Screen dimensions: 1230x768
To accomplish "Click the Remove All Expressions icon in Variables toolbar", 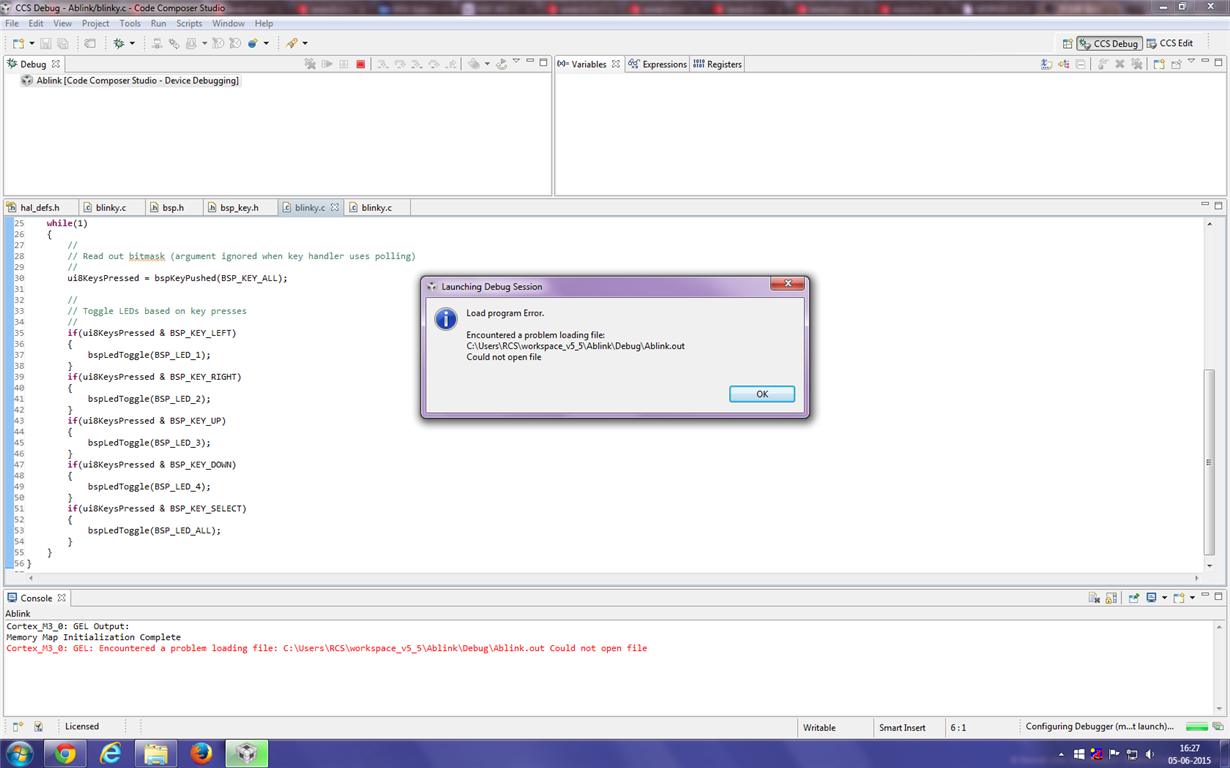I will click(x=1136, y=63).
